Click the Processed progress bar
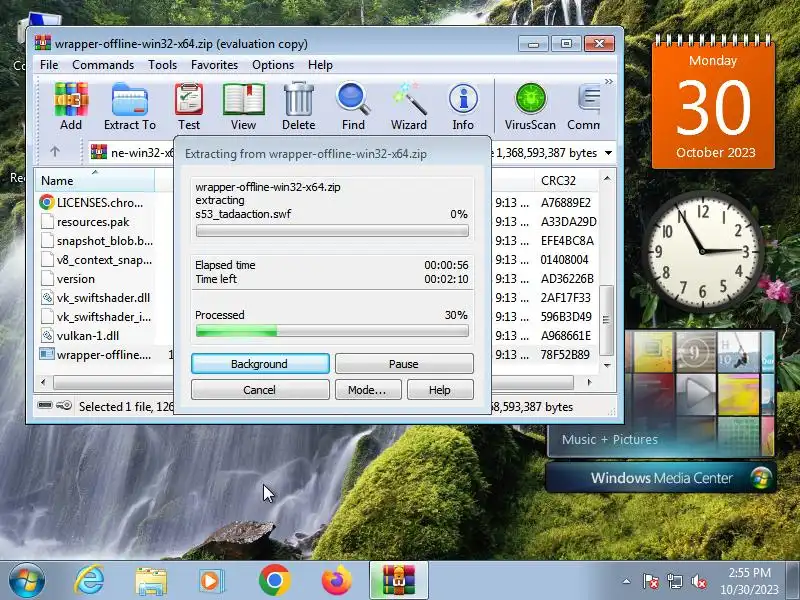 point(332,331)
